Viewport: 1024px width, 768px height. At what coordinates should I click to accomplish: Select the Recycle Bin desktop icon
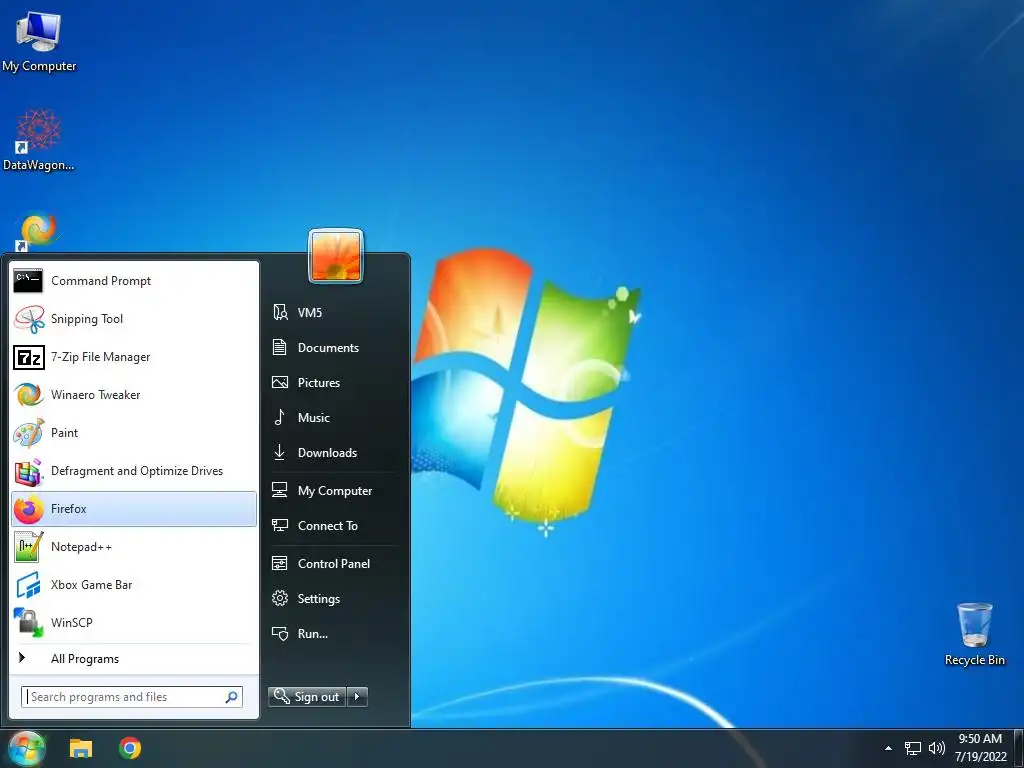[975, 634]
